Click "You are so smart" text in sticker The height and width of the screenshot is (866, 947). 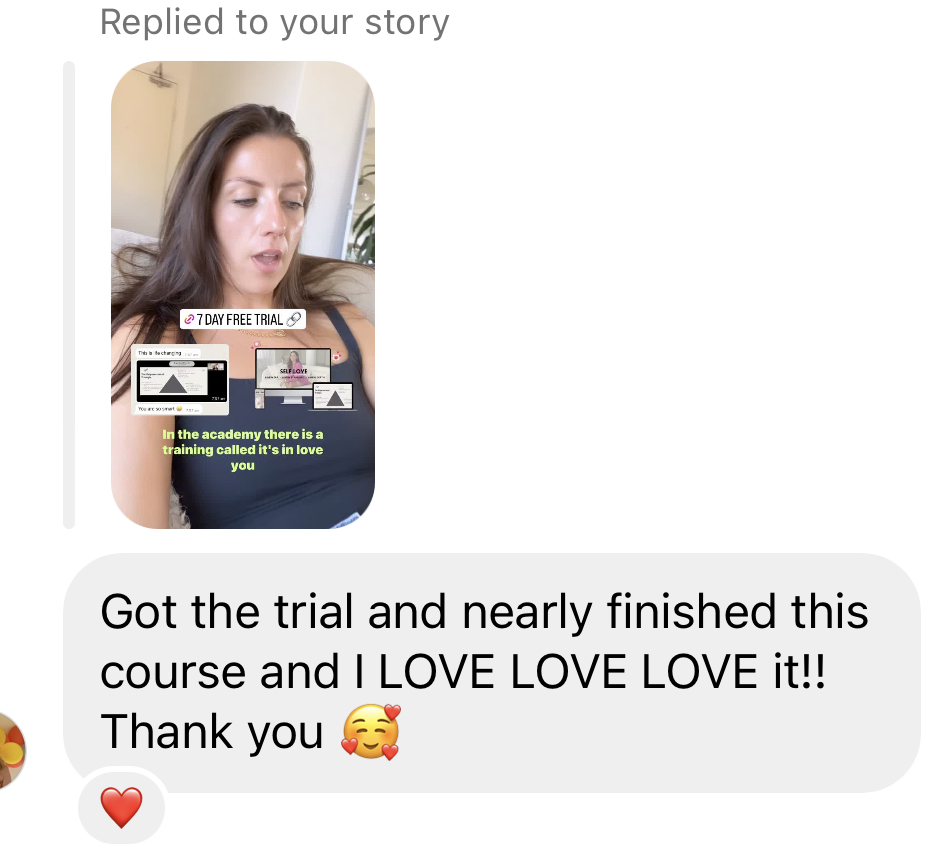tap(156, 409)
